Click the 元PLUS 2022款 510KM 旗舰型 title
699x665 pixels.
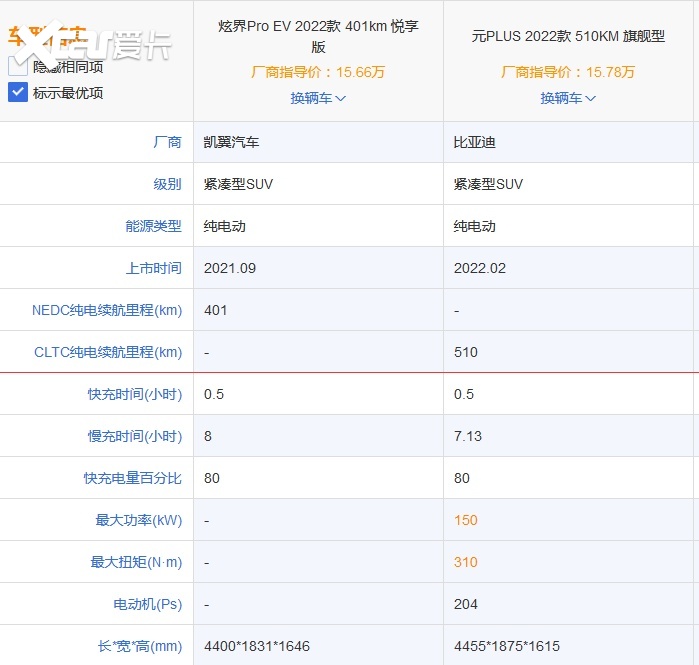[568, 36]
